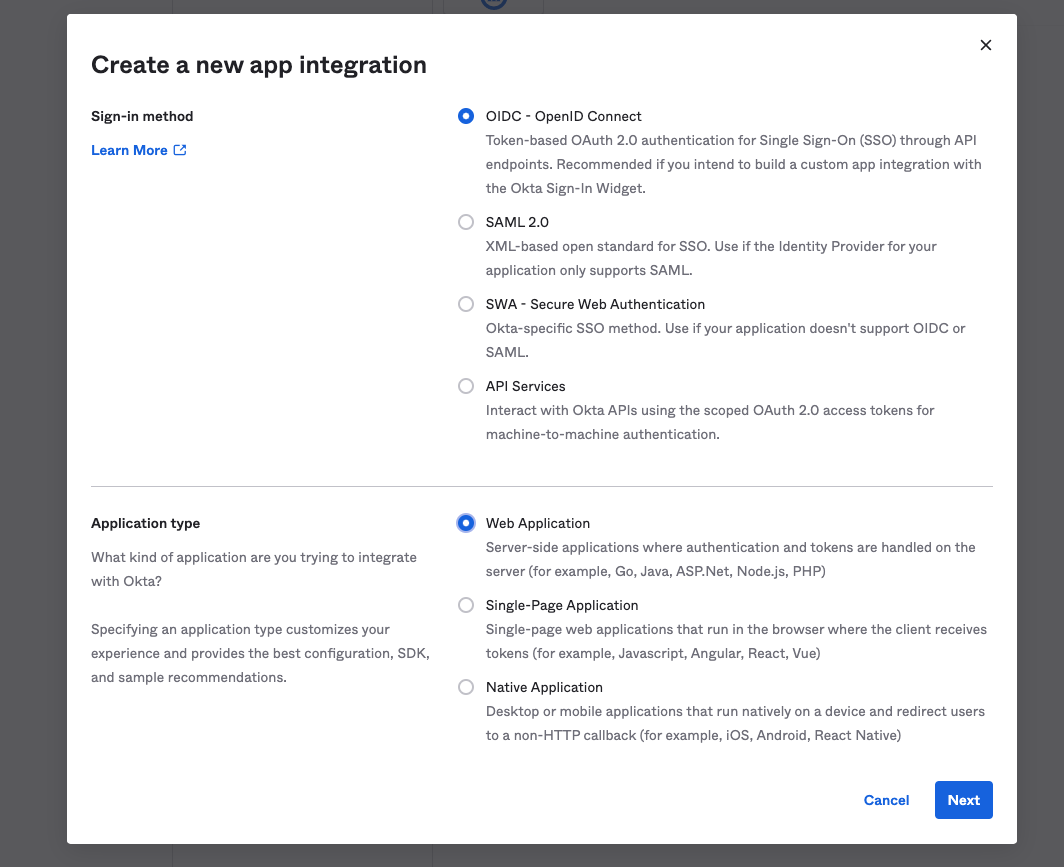Pick the API Services radio button
This screenshot has height=867, width=1064.
(x=466, y=386)
